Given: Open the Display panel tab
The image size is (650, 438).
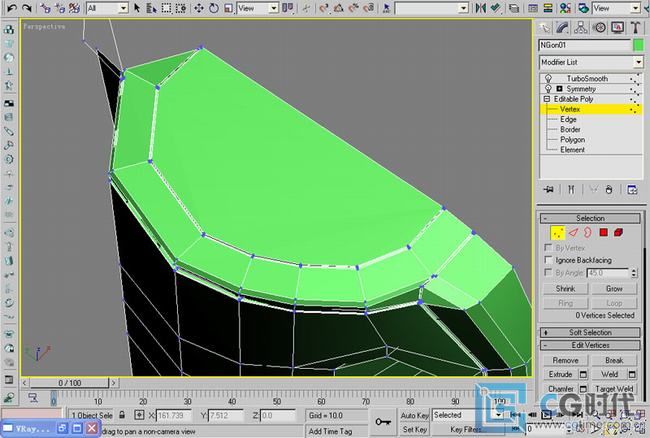Looking at the screenshot, I should tap(617, 28).
